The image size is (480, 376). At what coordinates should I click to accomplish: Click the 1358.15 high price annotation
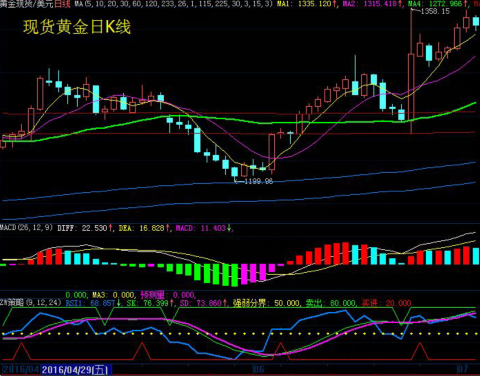coord(435,11)
